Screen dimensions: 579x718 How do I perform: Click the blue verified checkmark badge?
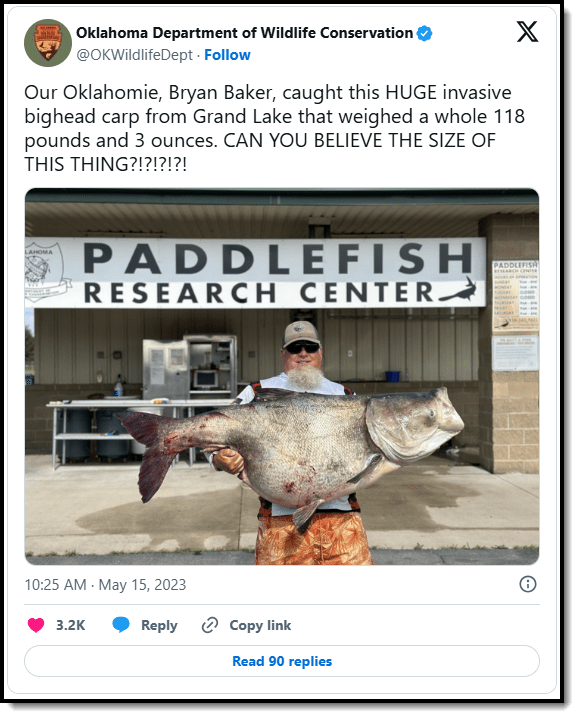[x=425, y=33]
